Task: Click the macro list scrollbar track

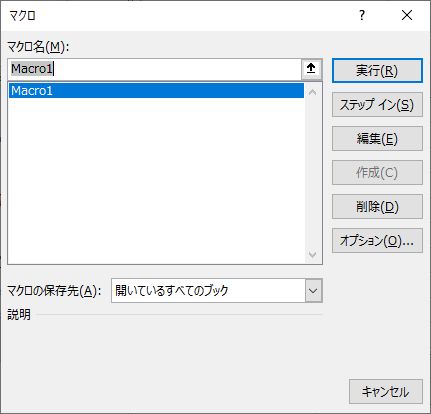Action: [312, 173]
